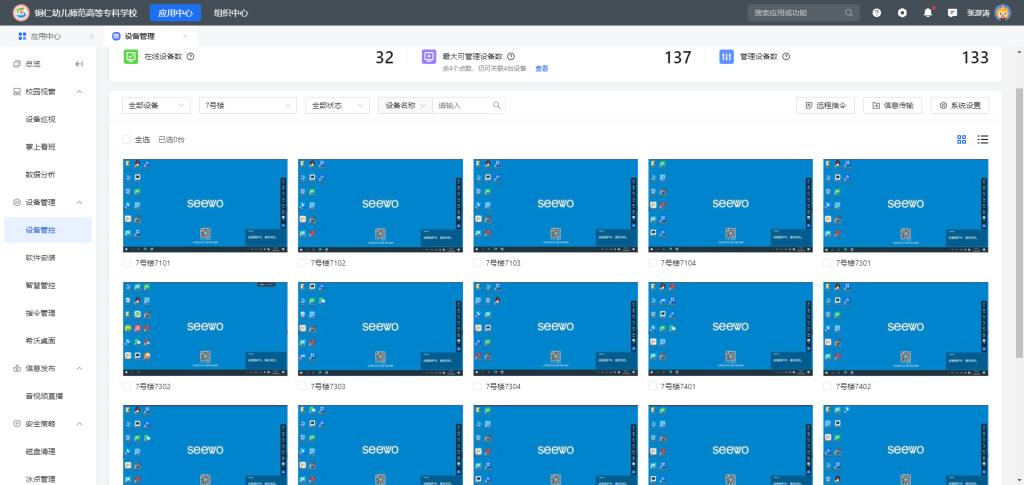Switch to 应用中心 in top navigation
1024x485 pixels.
point(175,12)
